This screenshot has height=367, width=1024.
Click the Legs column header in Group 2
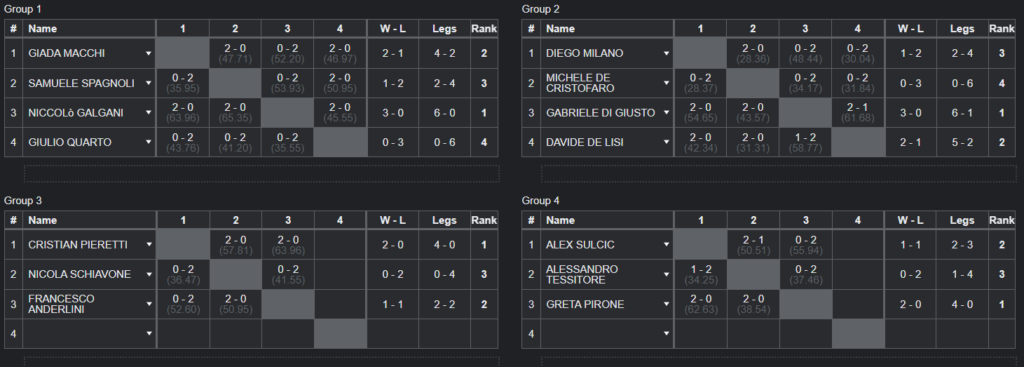pyautogui.click(x=962, y=29)
